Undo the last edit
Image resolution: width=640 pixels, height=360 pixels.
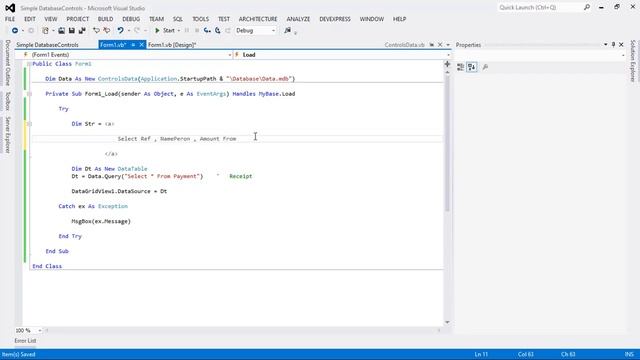point(120,31)
